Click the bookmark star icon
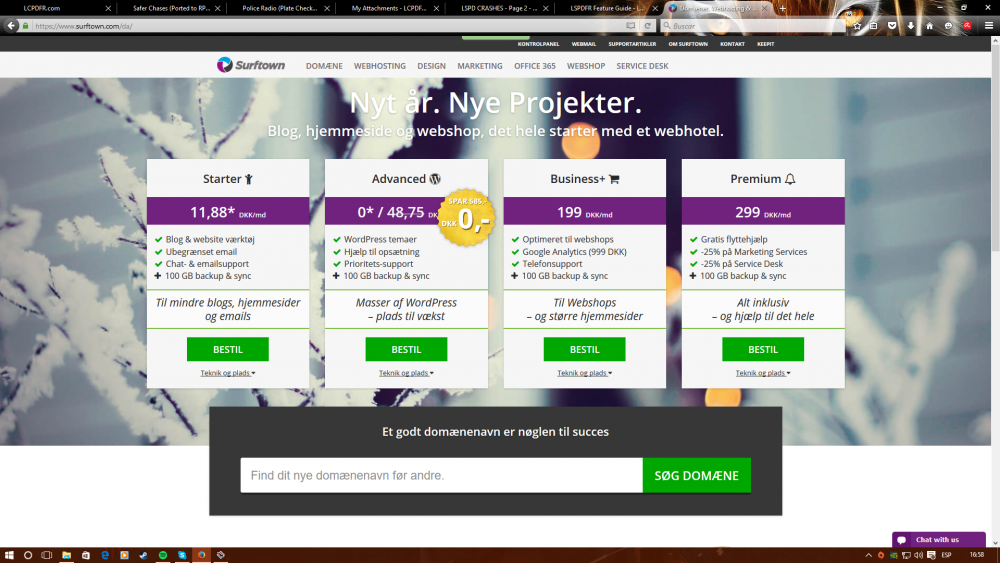 tap(857, 26)
